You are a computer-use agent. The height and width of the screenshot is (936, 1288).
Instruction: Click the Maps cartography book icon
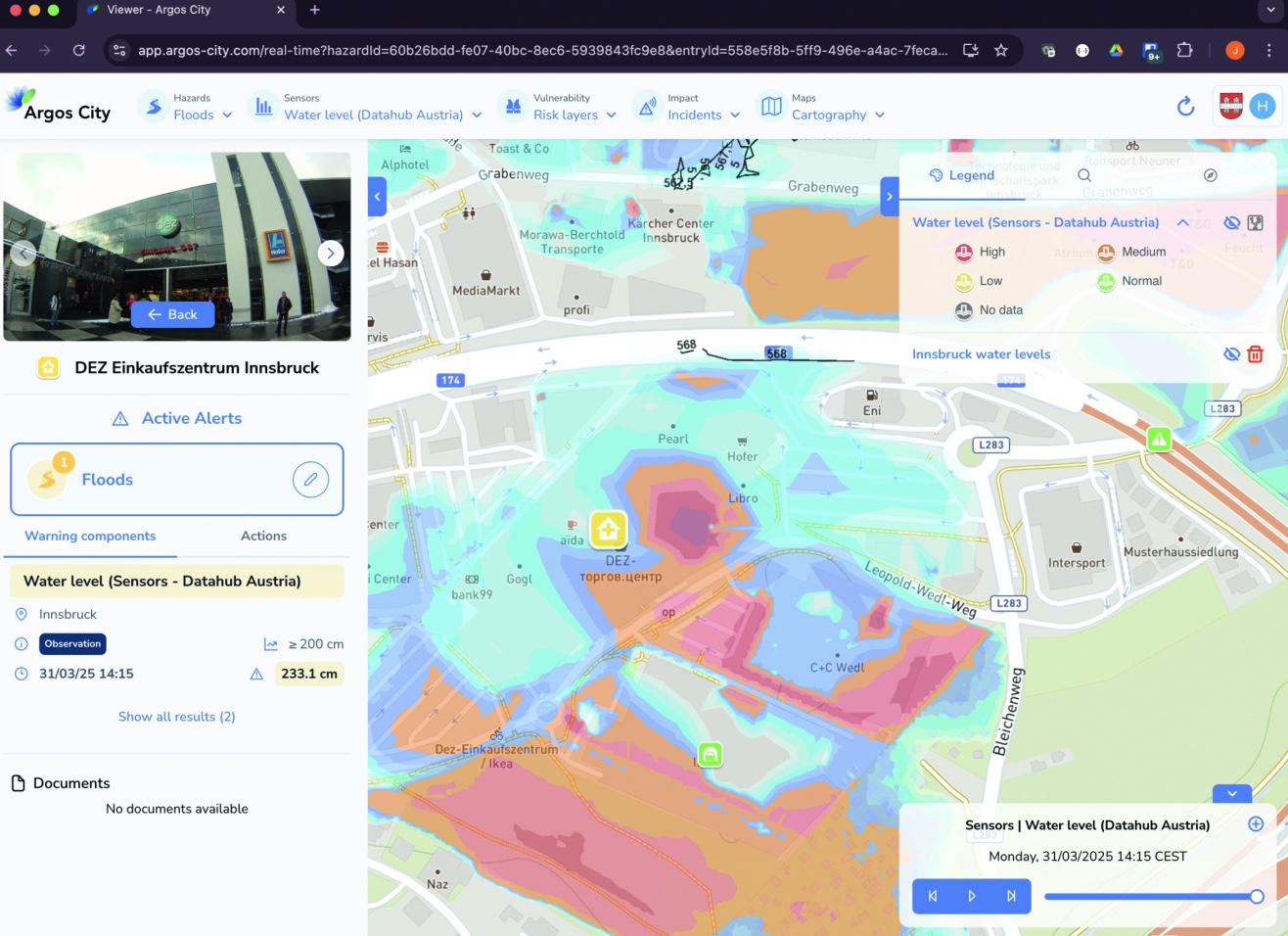pos(771,107)
